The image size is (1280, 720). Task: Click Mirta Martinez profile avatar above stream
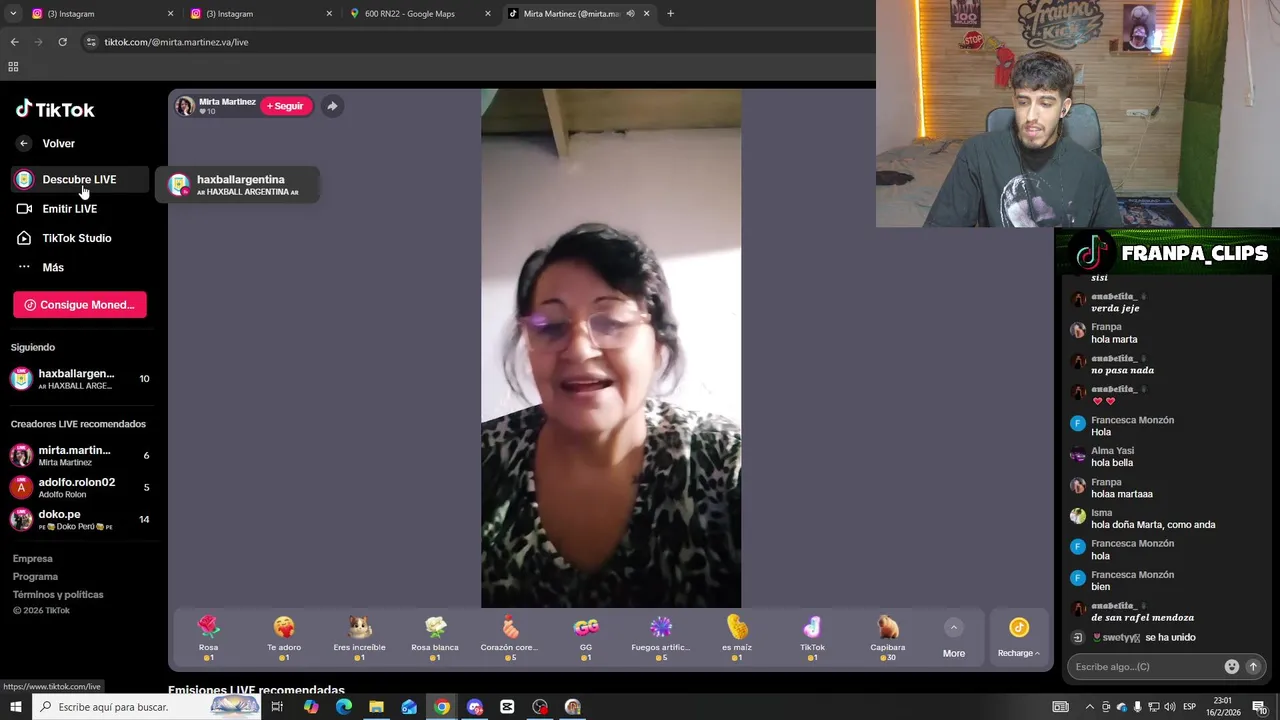185,106
